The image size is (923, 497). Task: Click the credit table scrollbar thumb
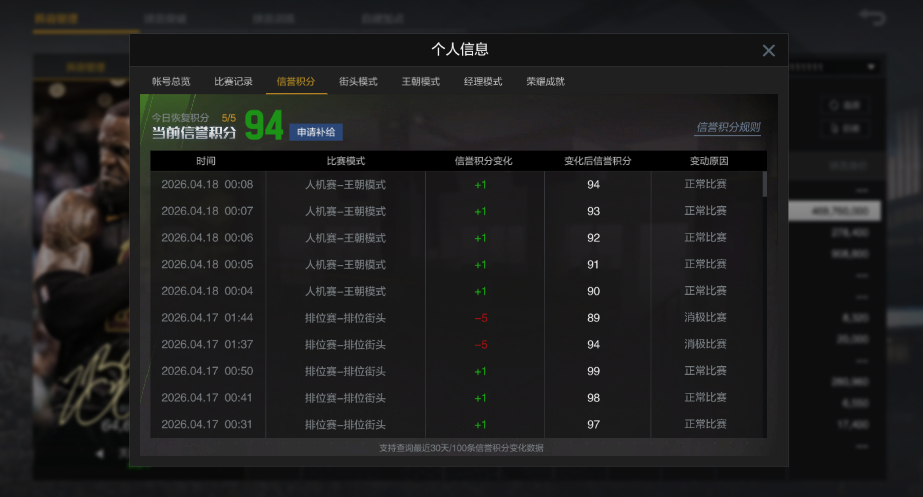click(765, 184)
